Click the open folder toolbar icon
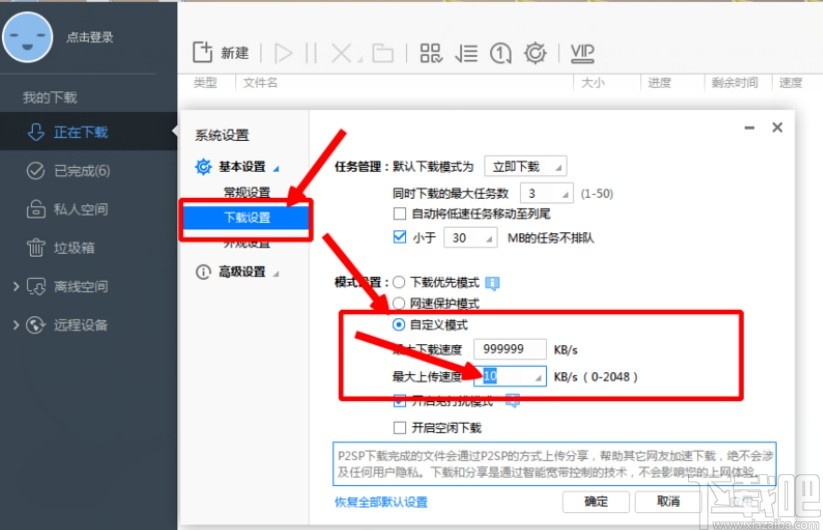This screenshot has width=823, height=530. [x=383, y=53]
